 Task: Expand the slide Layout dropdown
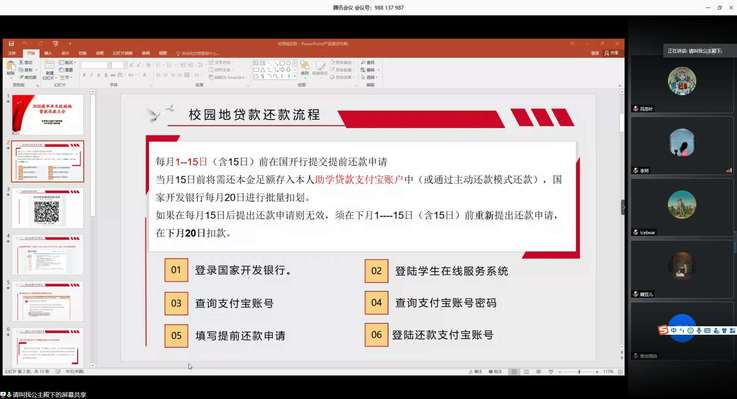tap(66, 63)
